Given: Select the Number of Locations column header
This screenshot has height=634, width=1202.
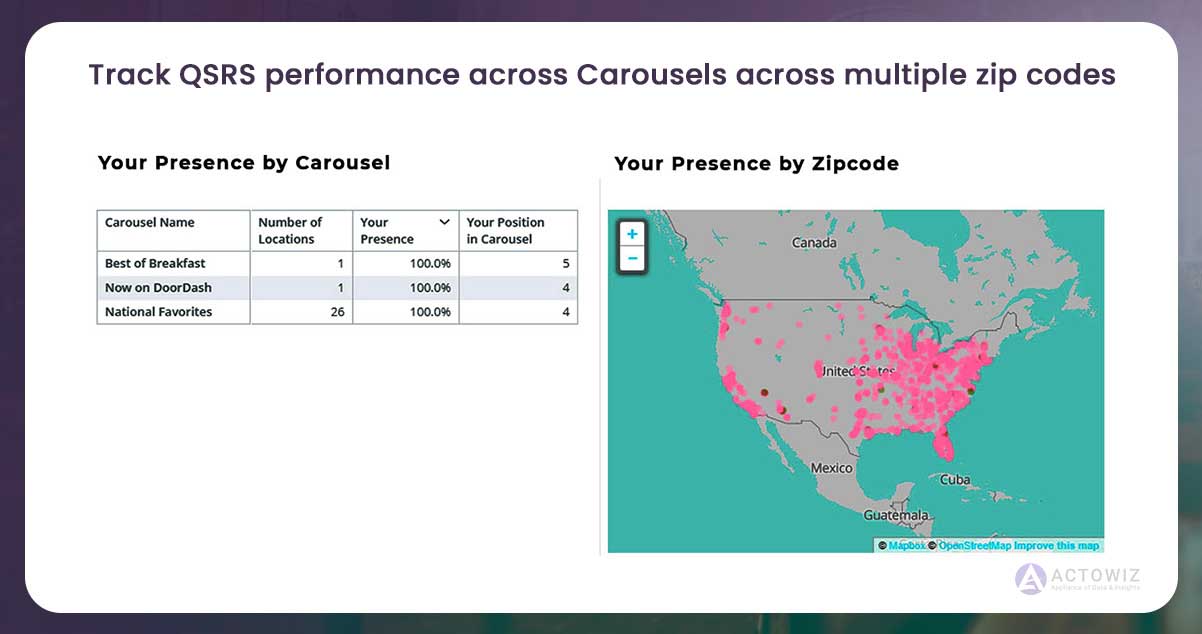Looking at the screenshot, I should (301, 230).
